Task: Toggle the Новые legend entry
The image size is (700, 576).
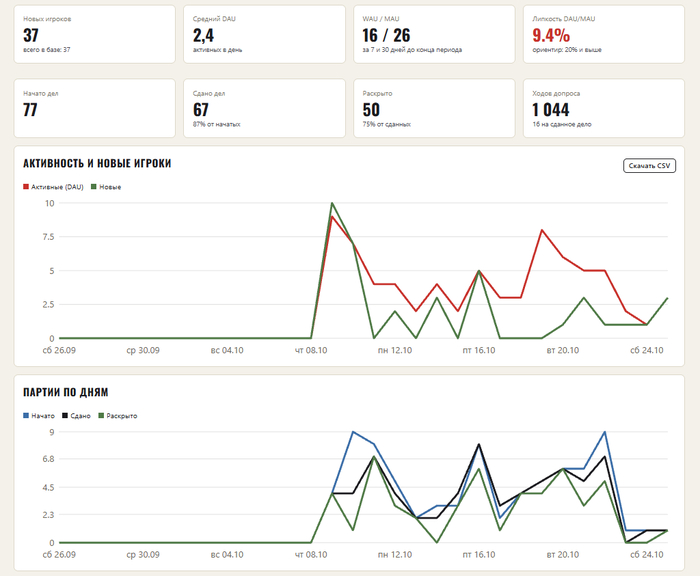Action: click(106, 187)
